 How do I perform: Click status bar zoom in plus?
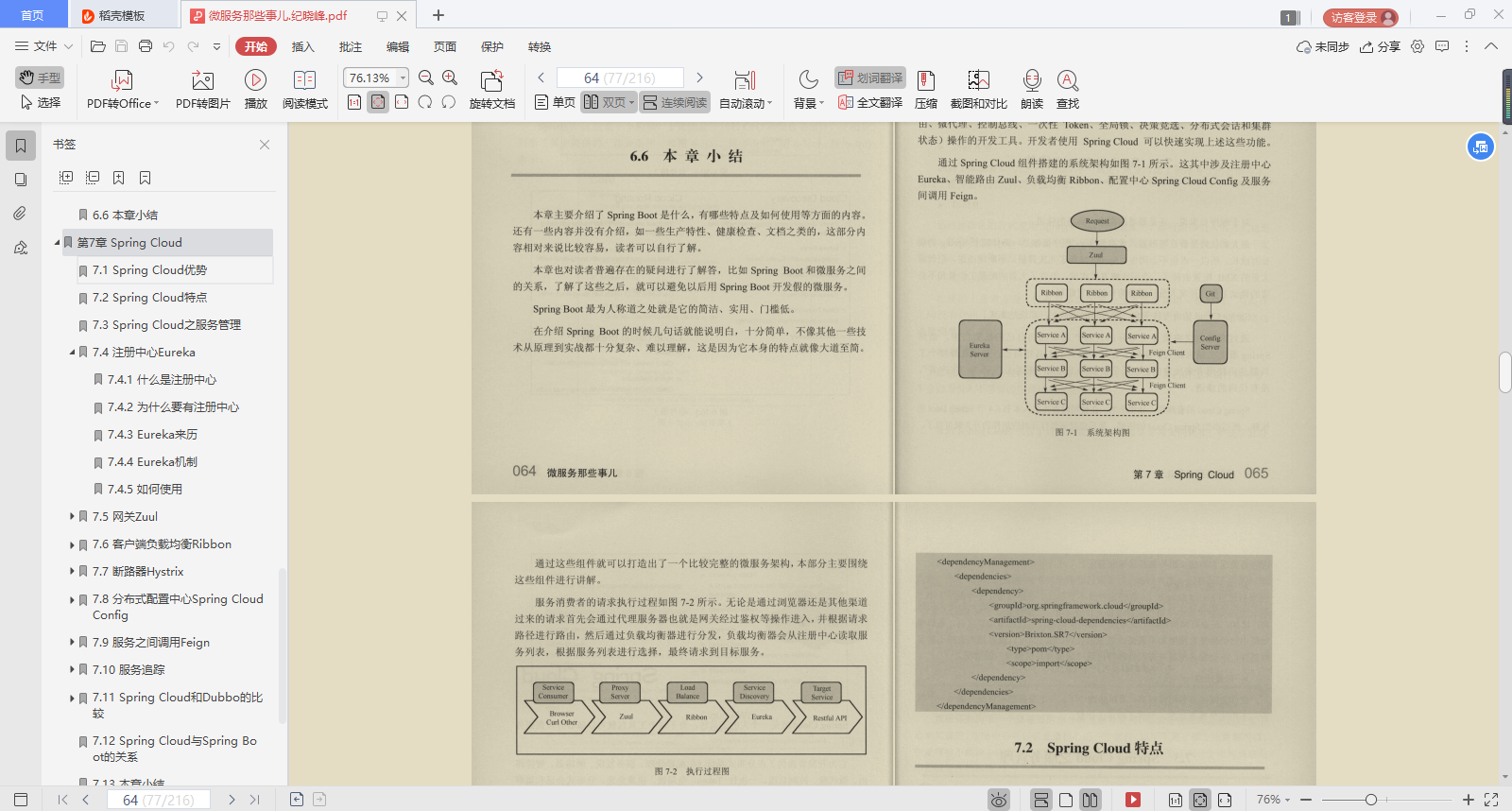1468,800
